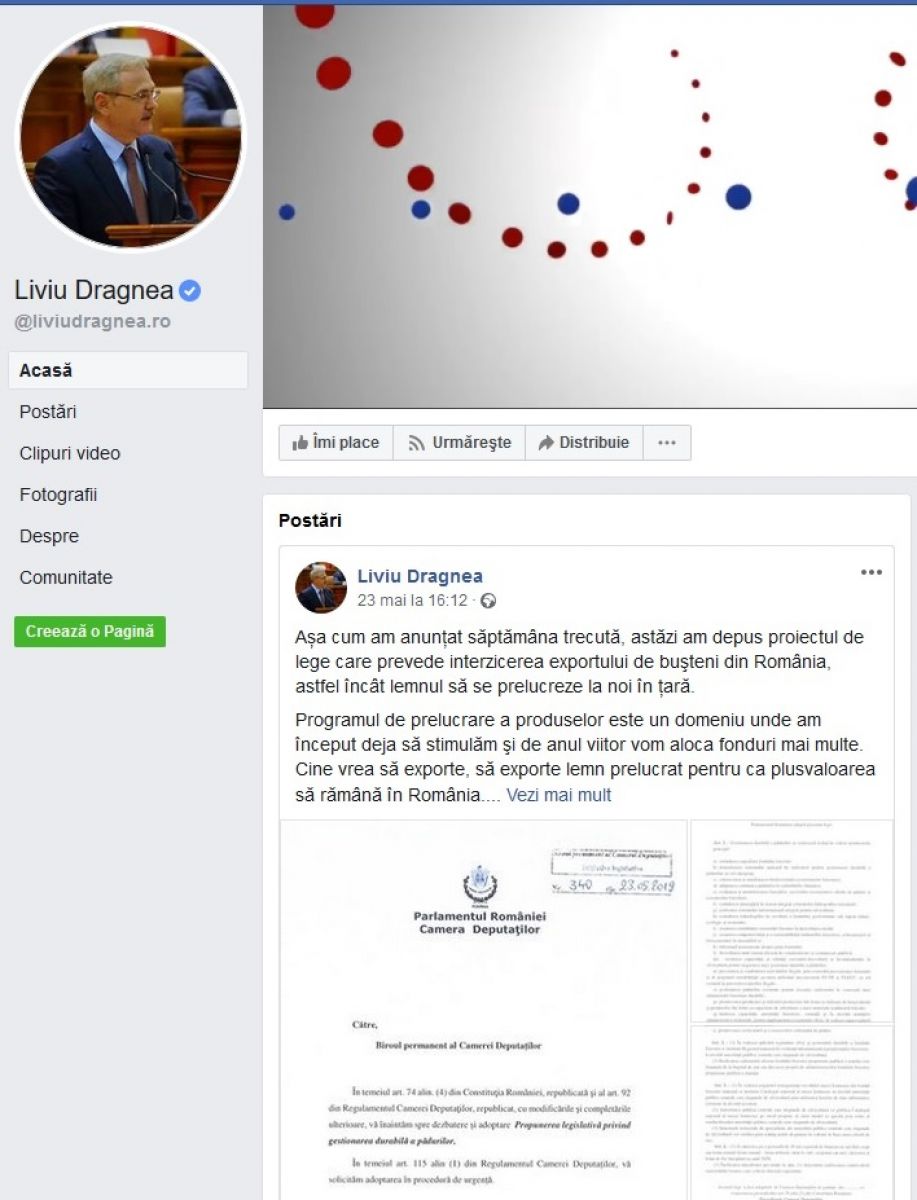Click the verified badge next to Liviu Dragnea
This screenshot has height=1200, width=917.
coord(190,291)
